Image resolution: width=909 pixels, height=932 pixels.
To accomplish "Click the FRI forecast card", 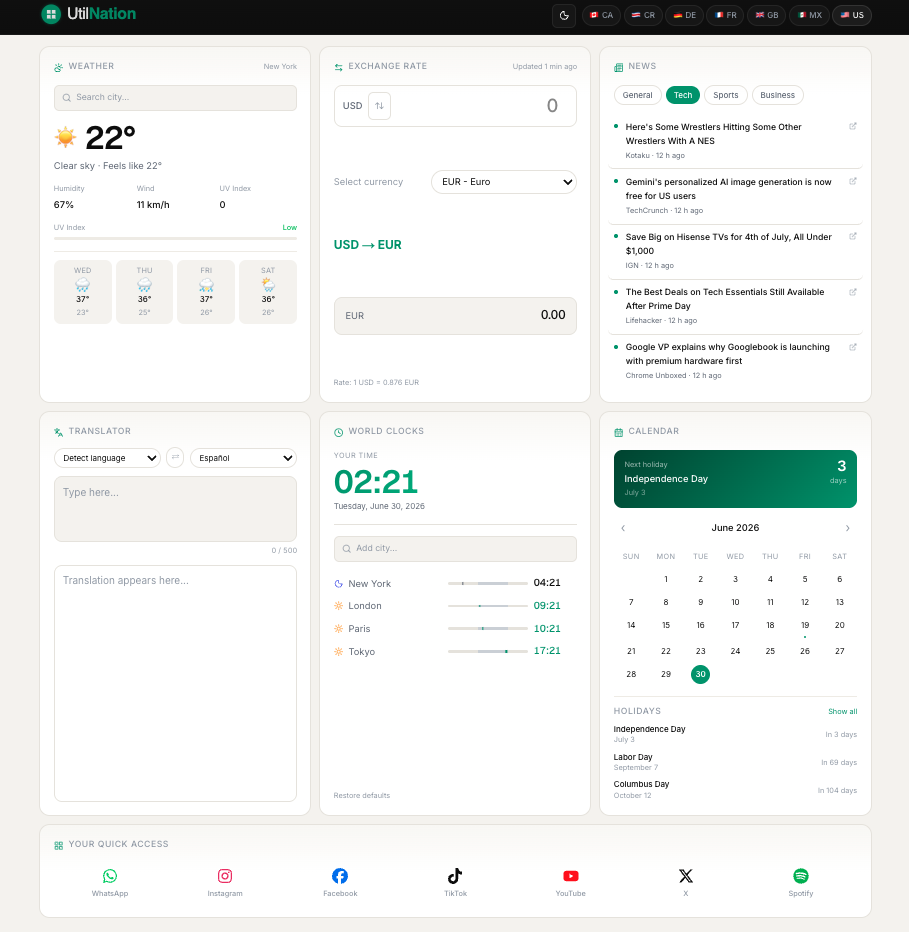I will click(x=206, y=292).
